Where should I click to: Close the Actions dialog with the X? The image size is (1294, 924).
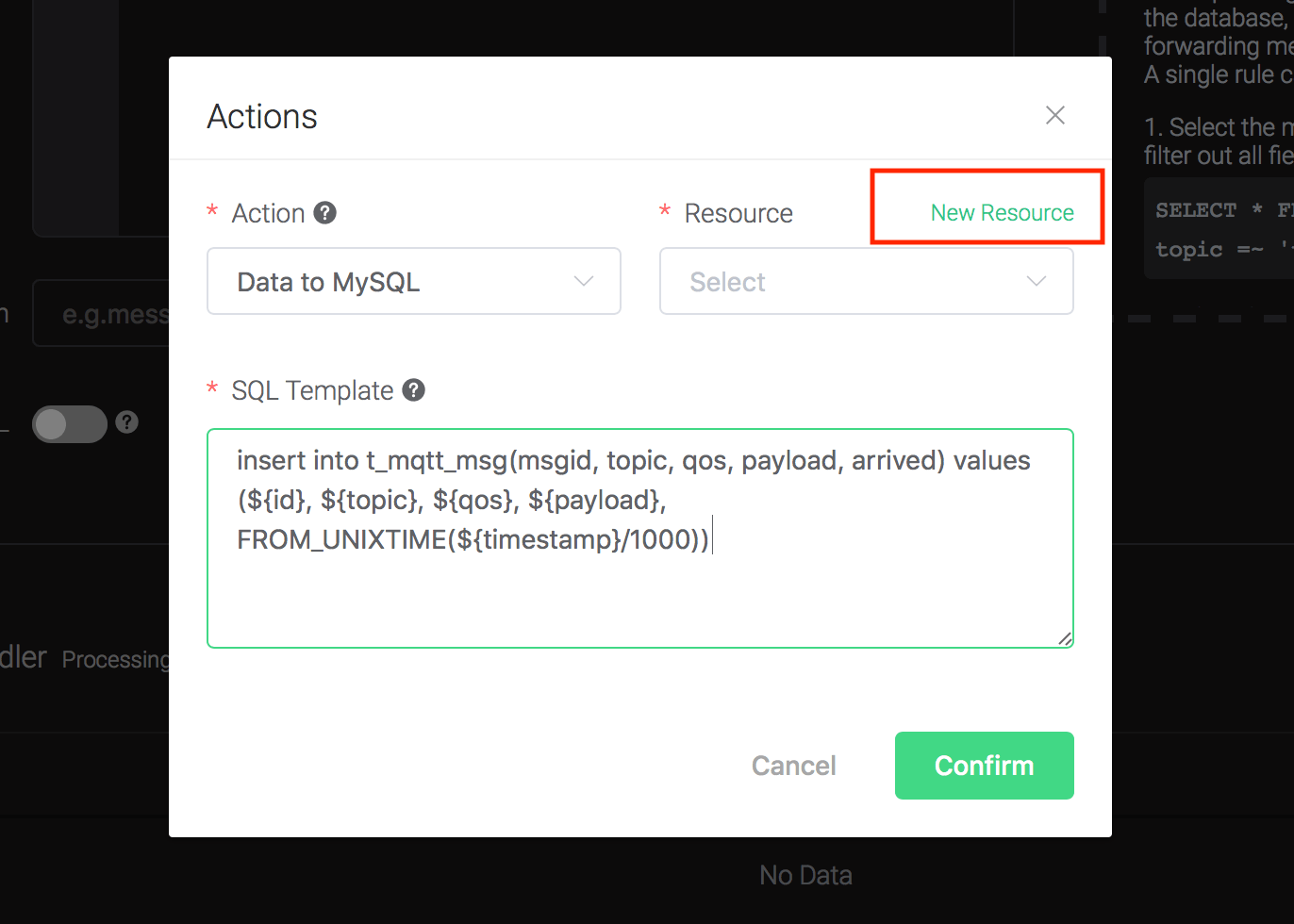click(1054, 115)
